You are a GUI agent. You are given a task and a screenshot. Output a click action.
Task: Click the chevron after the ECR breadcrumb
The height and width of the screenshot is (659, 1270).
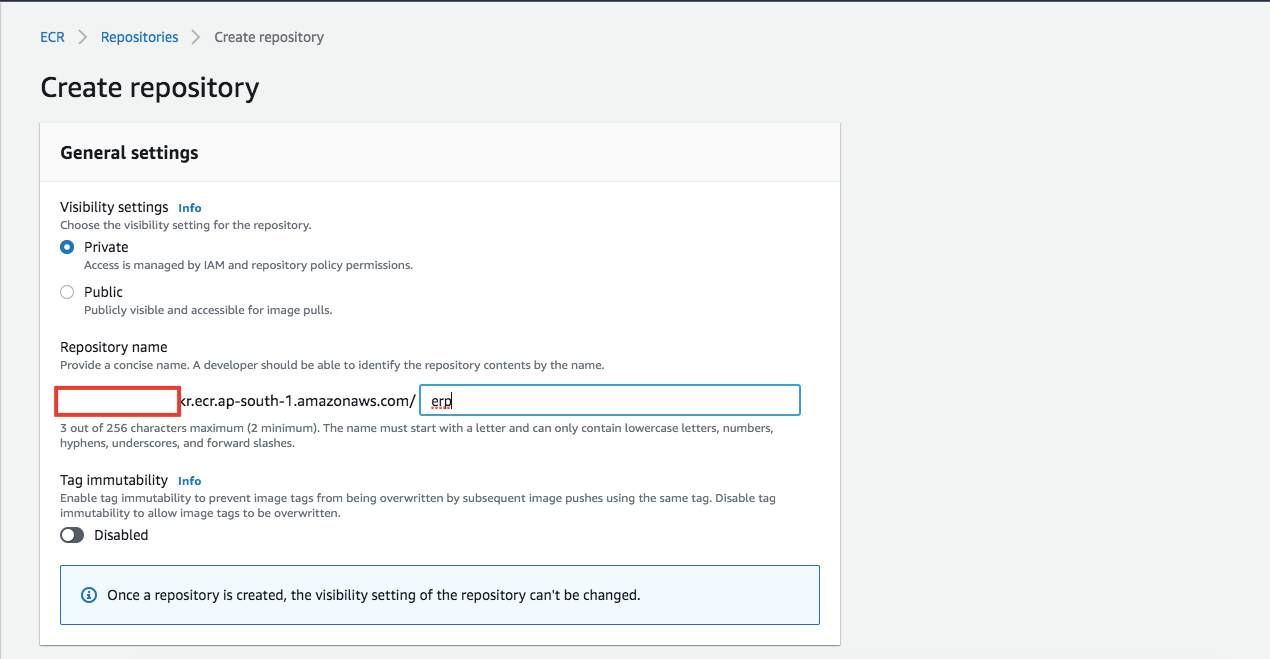pyautogui.click(x=83, y=37)
